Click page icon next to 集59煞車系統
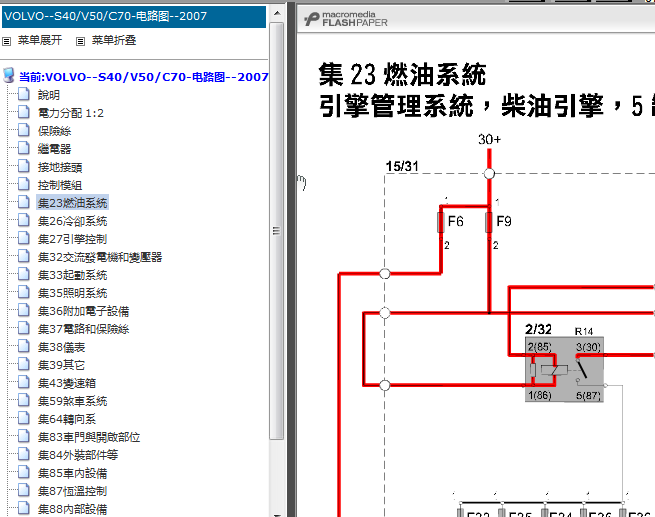 (24, 400)
